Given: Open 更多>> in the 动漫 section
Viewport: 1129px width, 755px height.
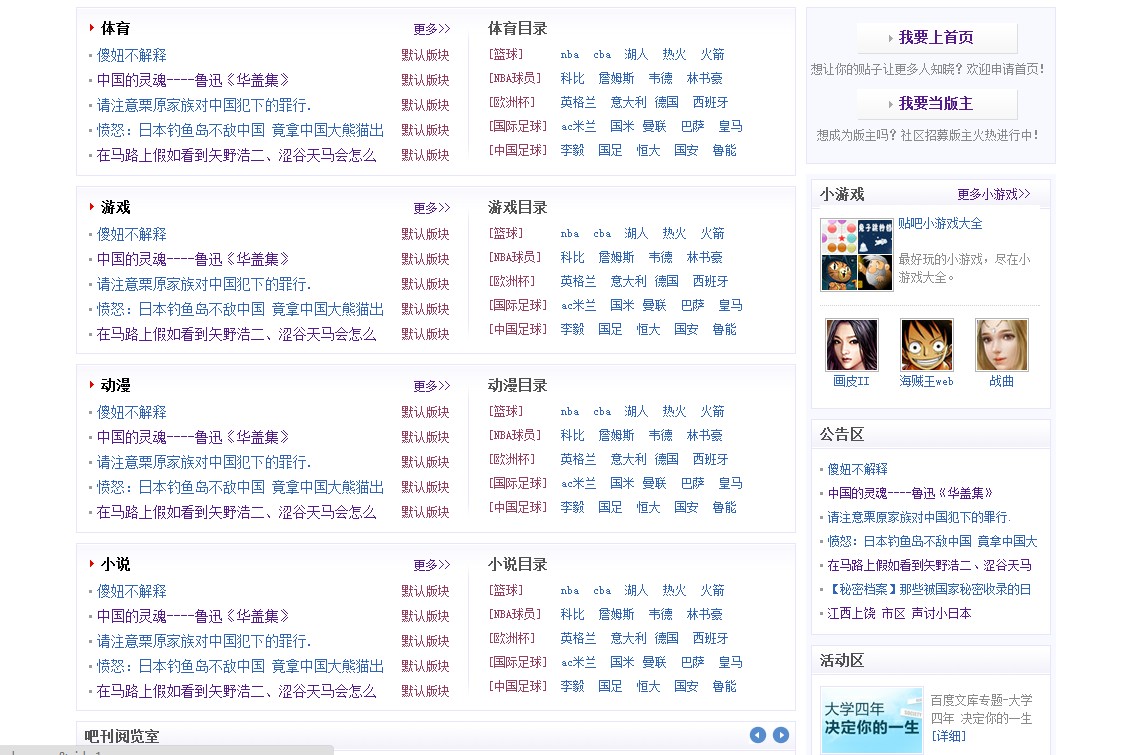Looking at the screenshot, I should tap(431, 386).
